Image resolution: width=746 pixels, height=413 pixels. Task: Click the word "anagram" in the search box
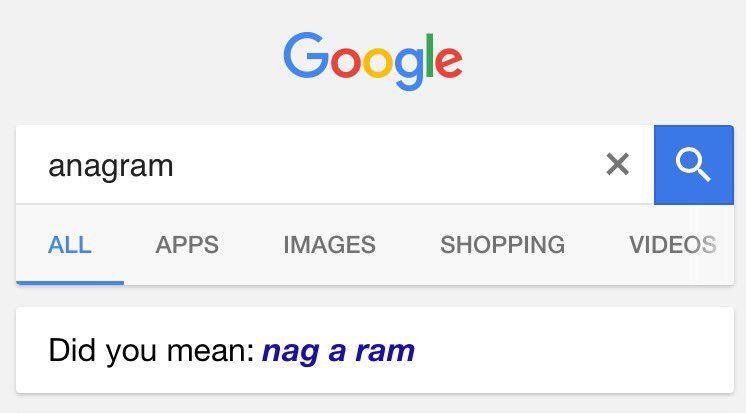[111, 166]
